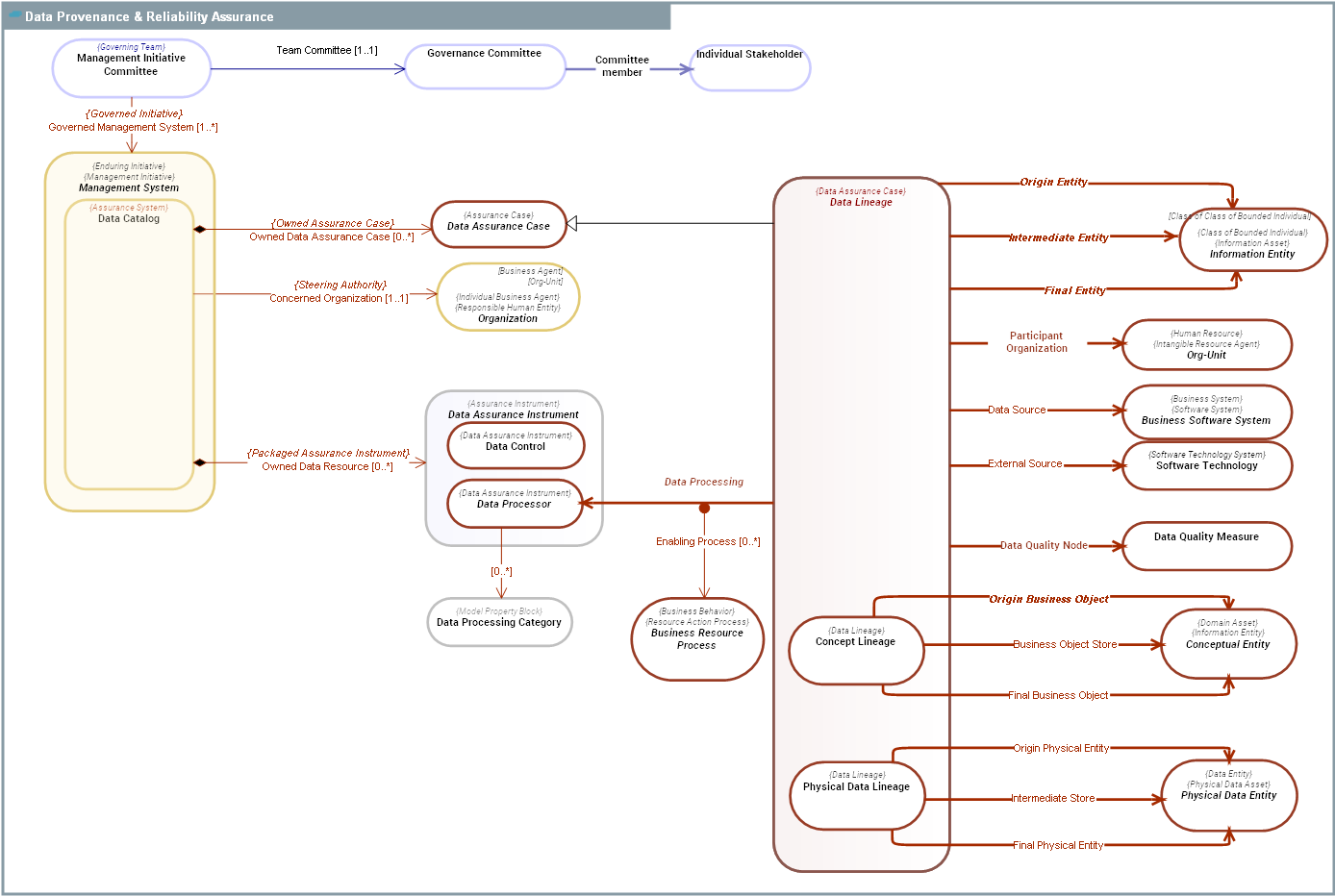Viewport: 1335px width, 896px height.
Task: Click the Business Software System node
Action: coord(1207,411)
